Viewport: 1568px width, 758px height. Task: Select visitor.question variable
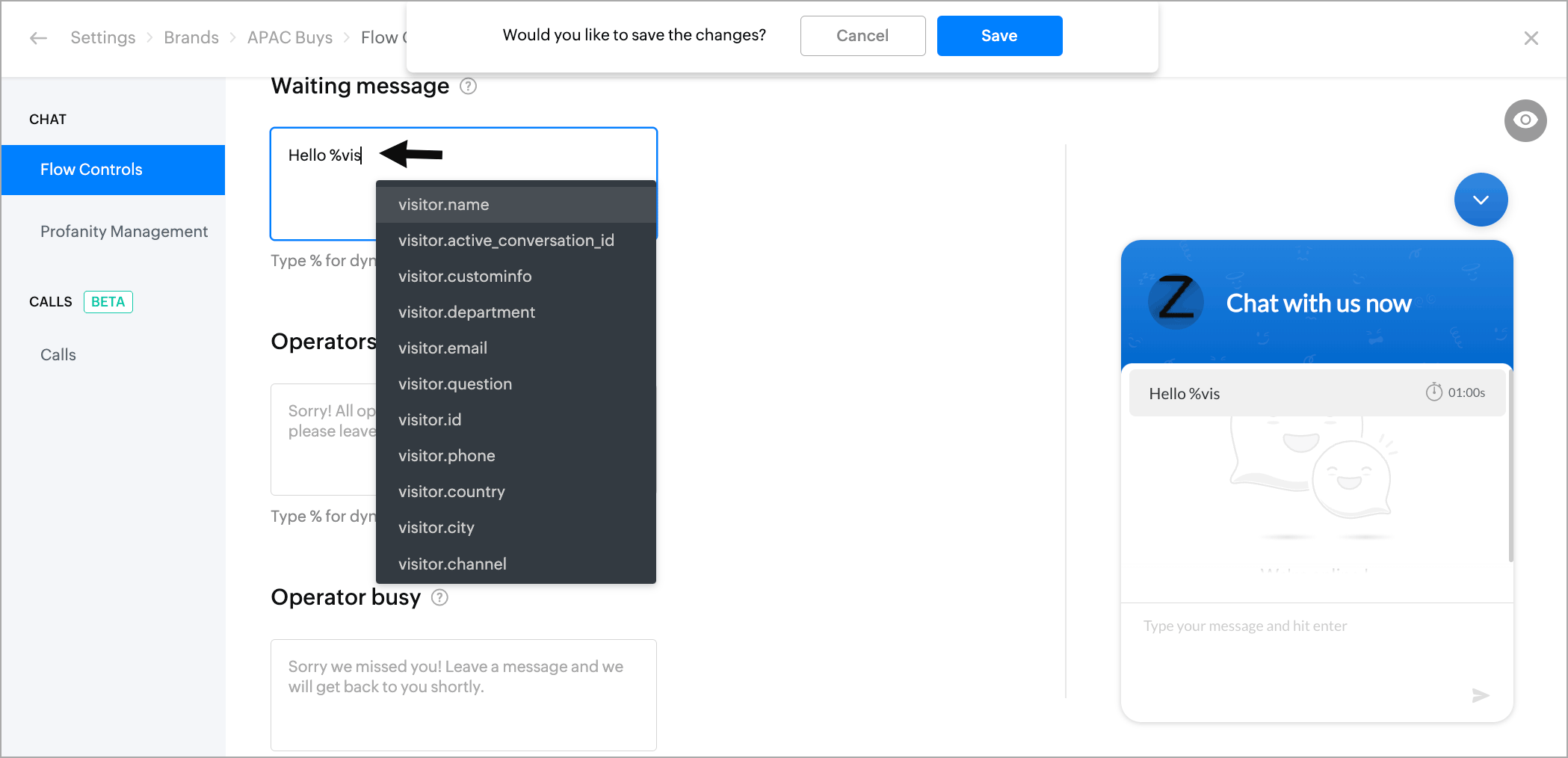point(516,384)
